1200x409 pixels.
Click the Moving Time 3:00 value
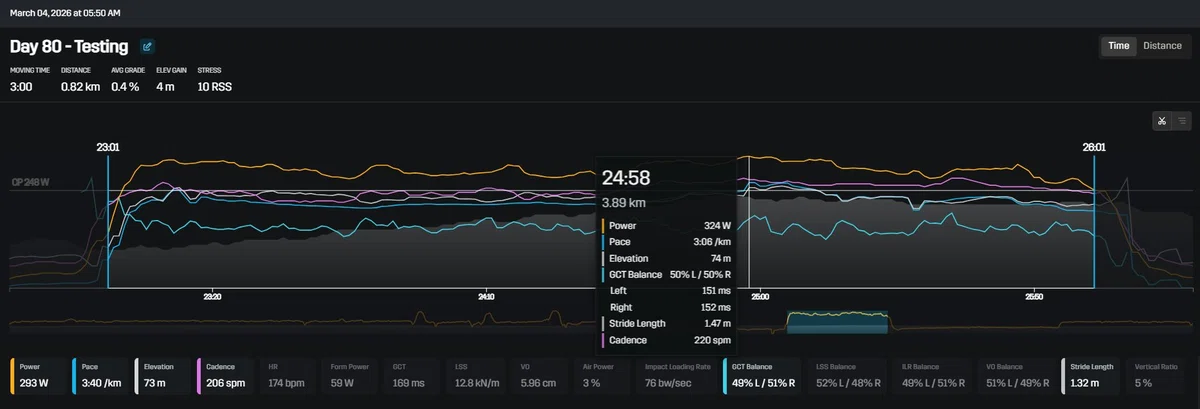[x=21, y=87]
